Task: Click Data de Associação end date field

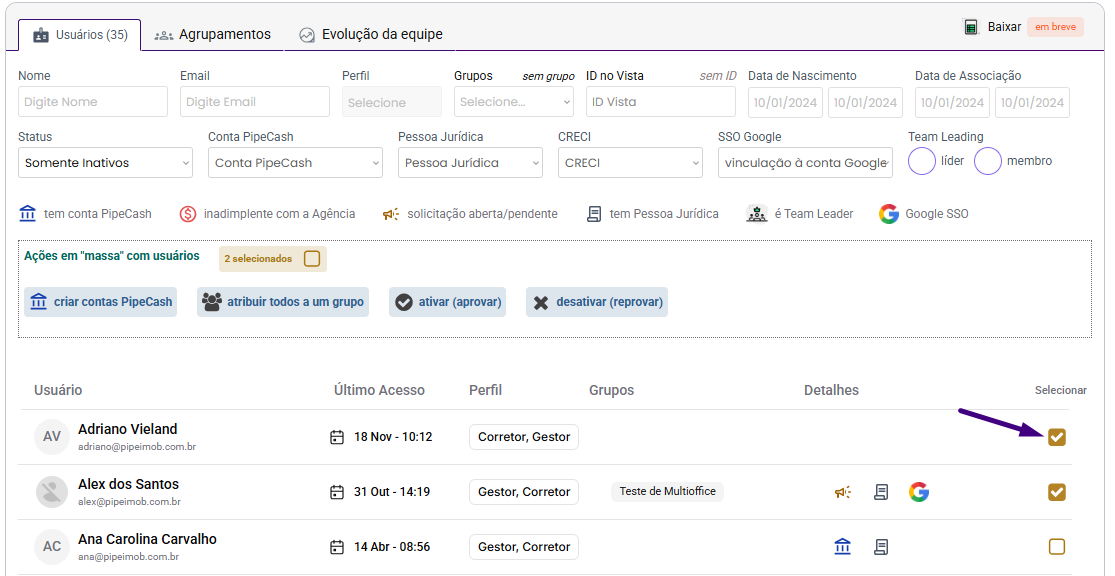Action: [1033, 102]
